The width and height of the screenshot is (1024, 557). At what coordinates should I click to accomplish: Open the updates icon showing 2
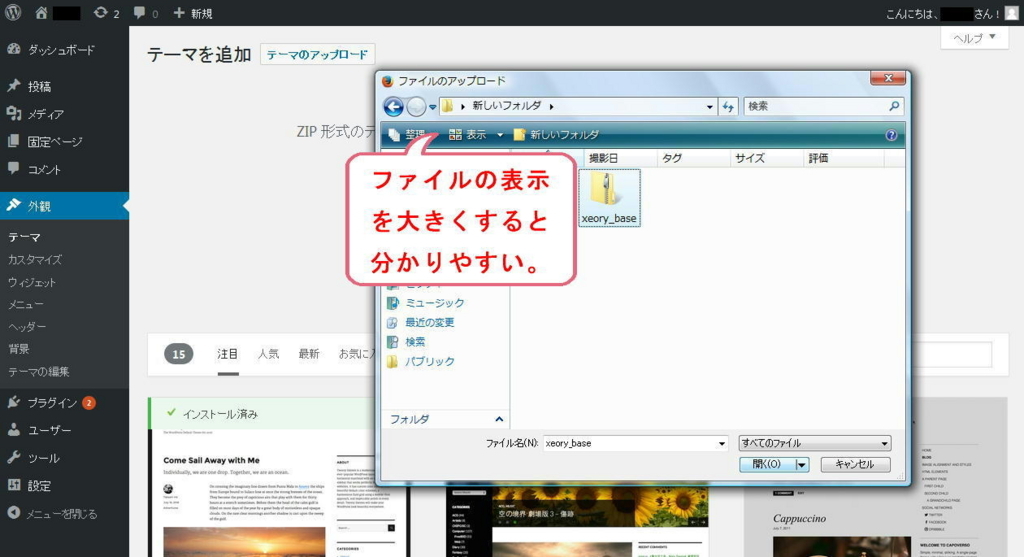point(106,13)
